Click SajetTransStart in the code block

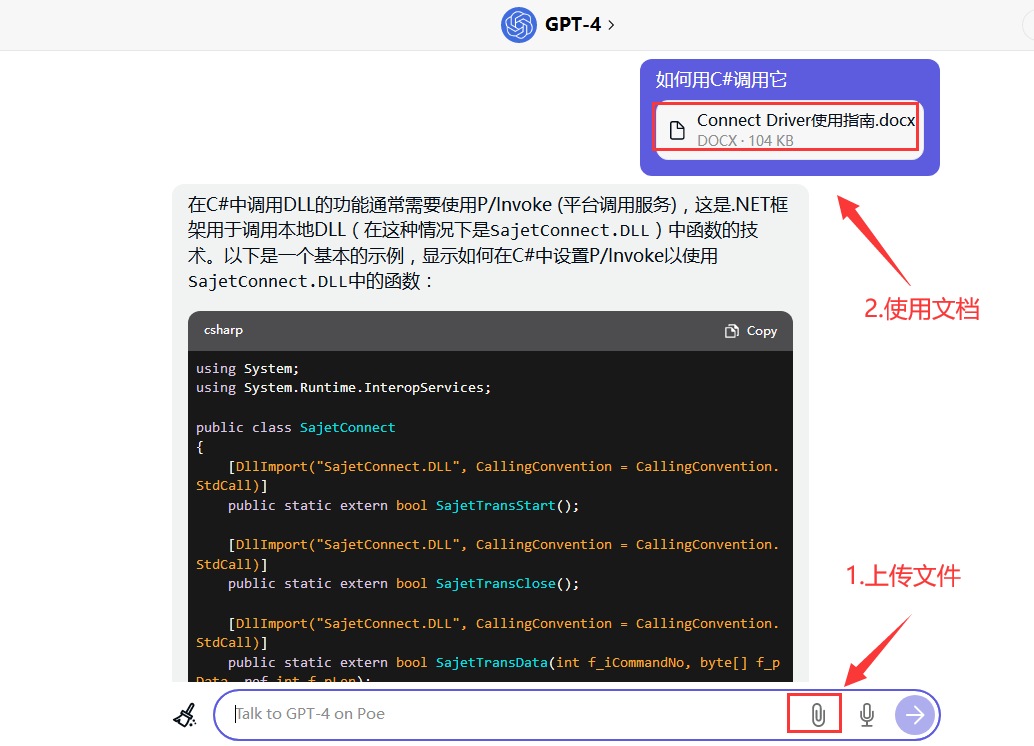click(x=495, y=506)
